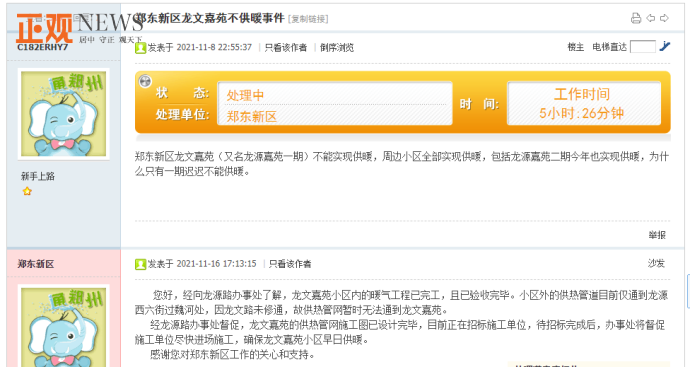Open the 郑东新区 user profile name
Image resolution: width=690 pixels, height=367 pixels.
click(36, 264)
